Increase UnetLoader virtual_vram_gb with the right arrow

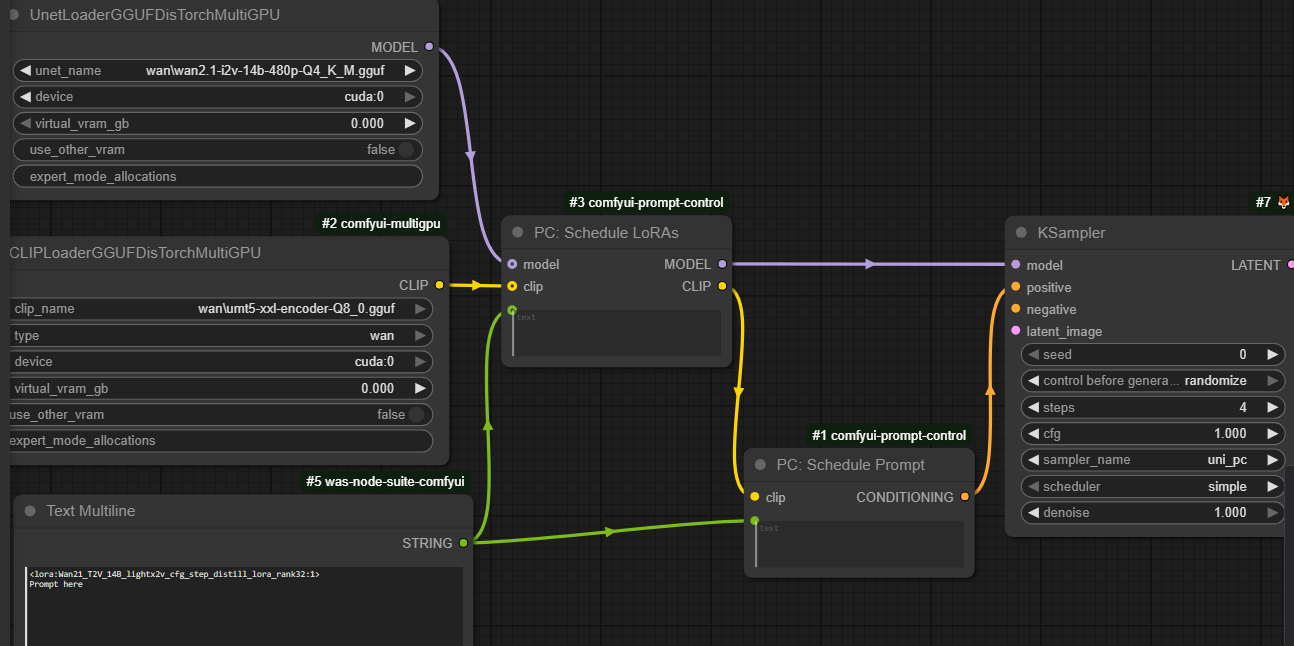(x=409, y=124)
